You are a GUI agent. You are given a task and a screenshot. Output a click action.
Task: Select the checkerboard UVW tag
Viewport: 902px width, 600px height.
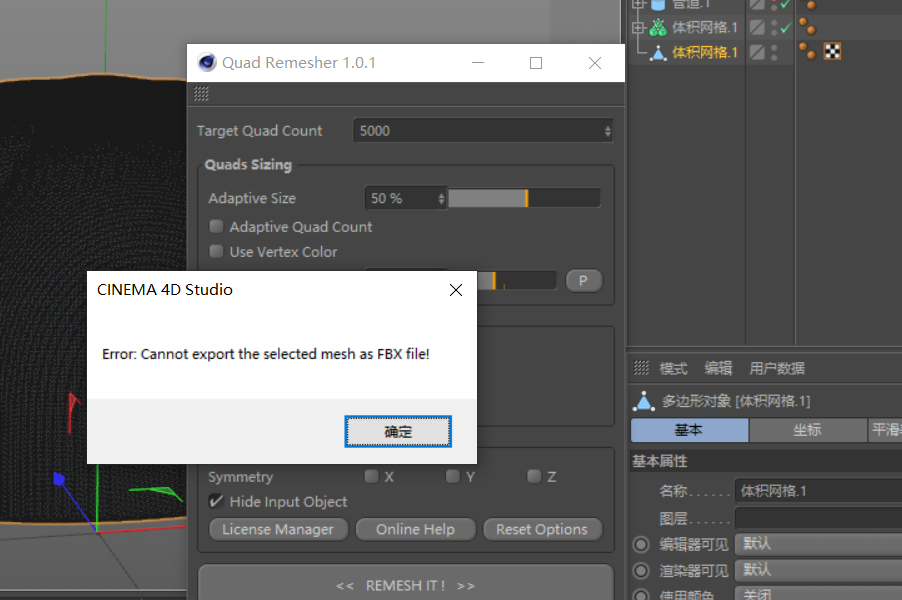[x=832, y=52]
